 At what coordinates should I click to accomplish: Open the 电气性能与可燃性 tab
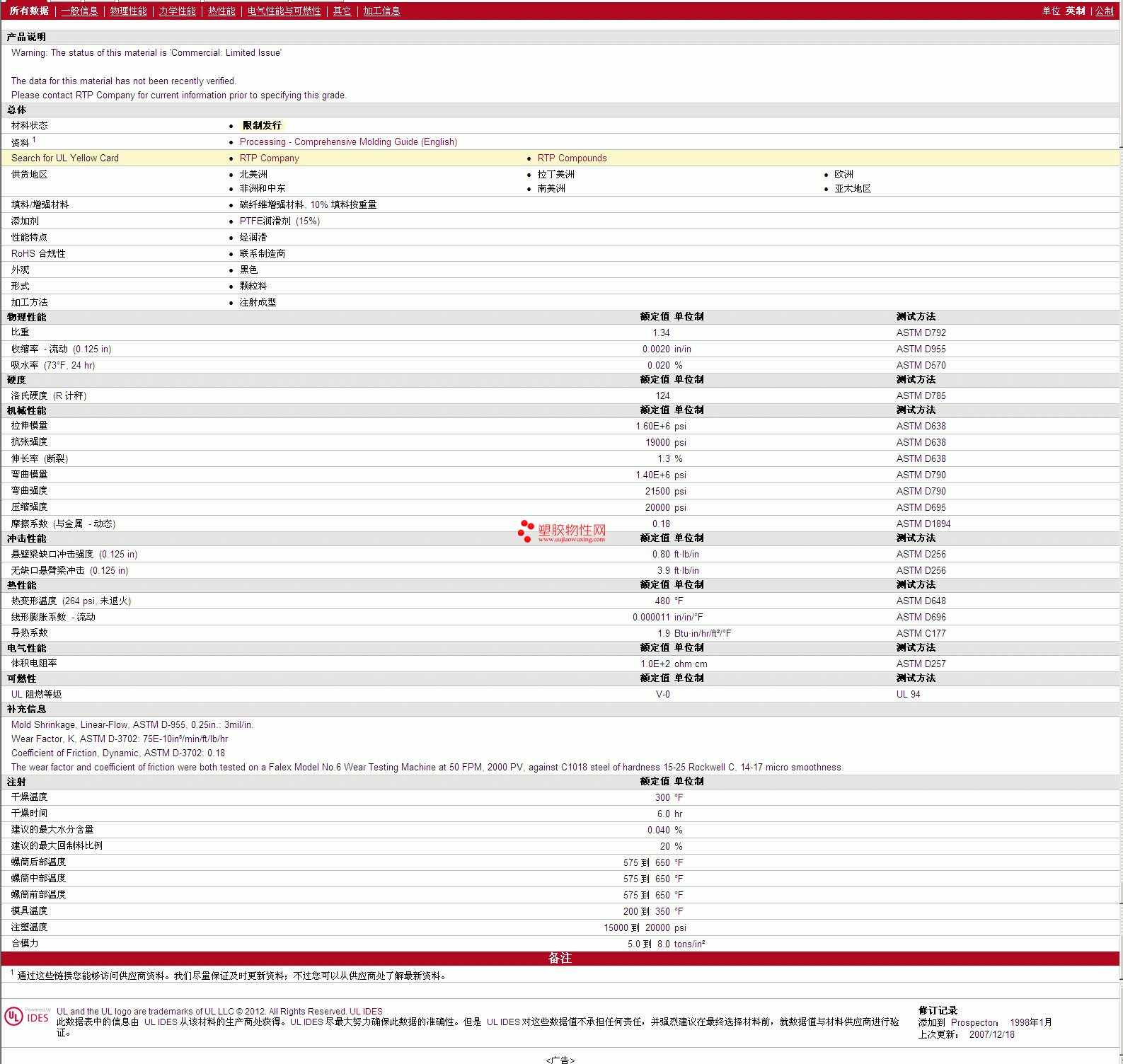[284, 11]
